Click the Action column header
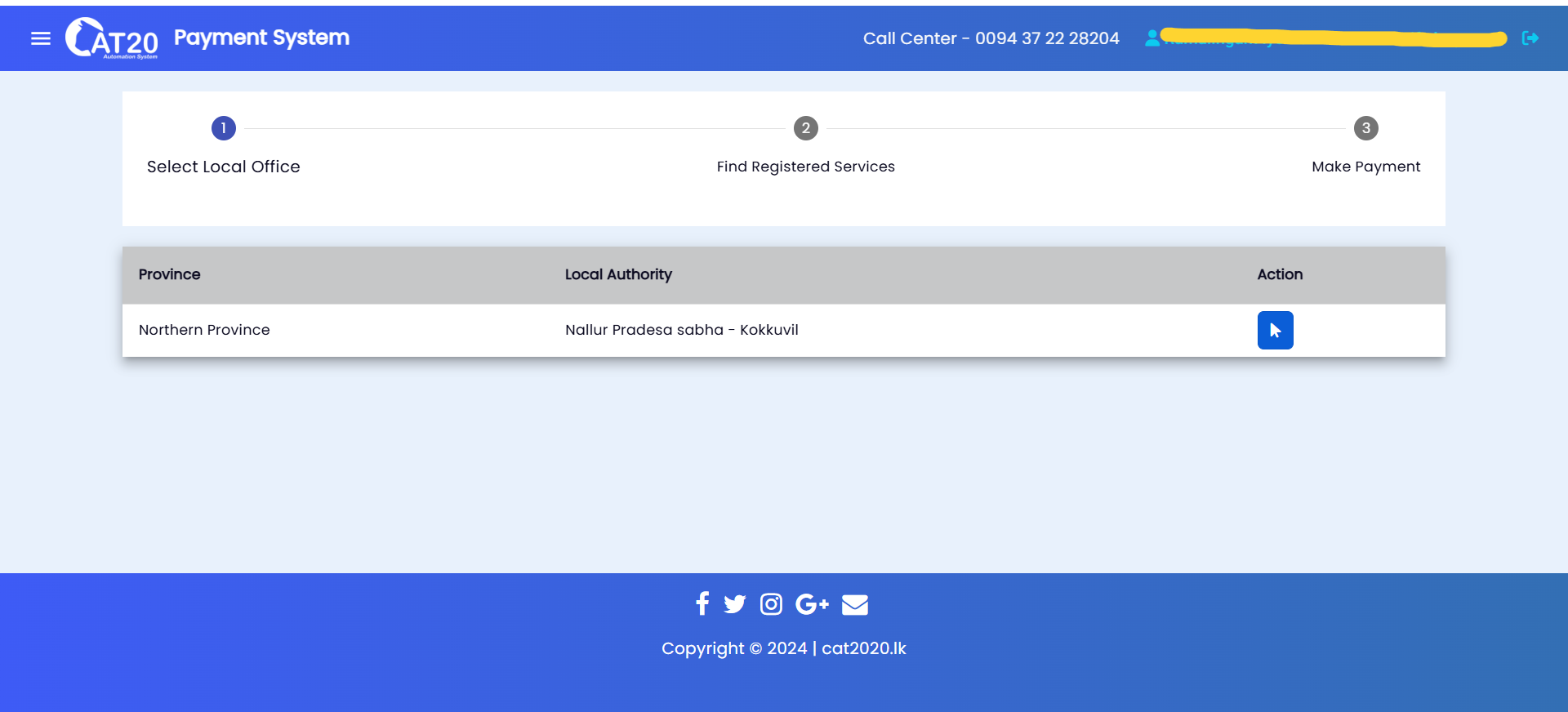This screenshot has height=712, width=1568. 1280,274
